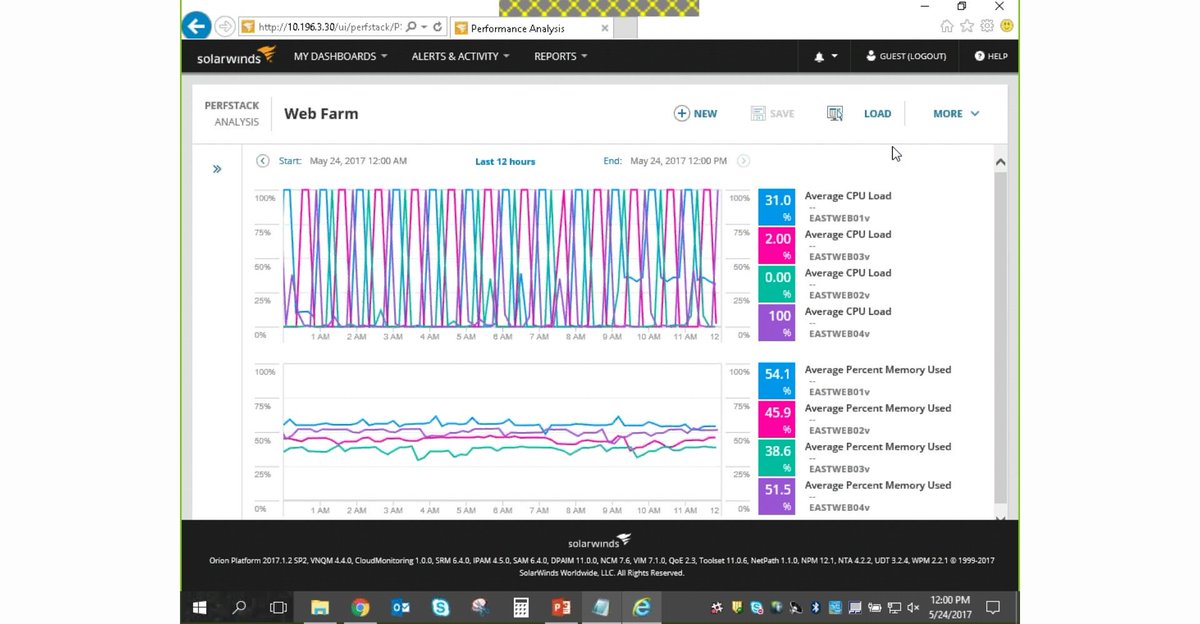
Task: Refresh the page with the reload icon
Action: (439, 26)
